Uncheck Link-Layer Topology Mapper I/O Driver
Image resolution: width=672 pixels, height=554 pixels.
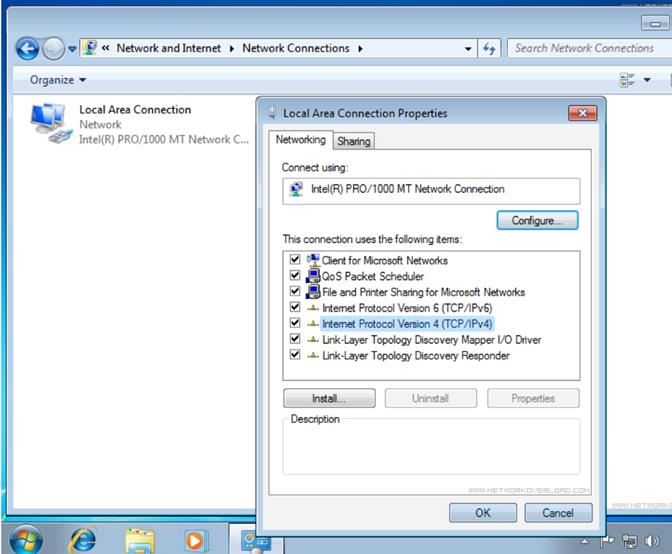click(295, 338)
